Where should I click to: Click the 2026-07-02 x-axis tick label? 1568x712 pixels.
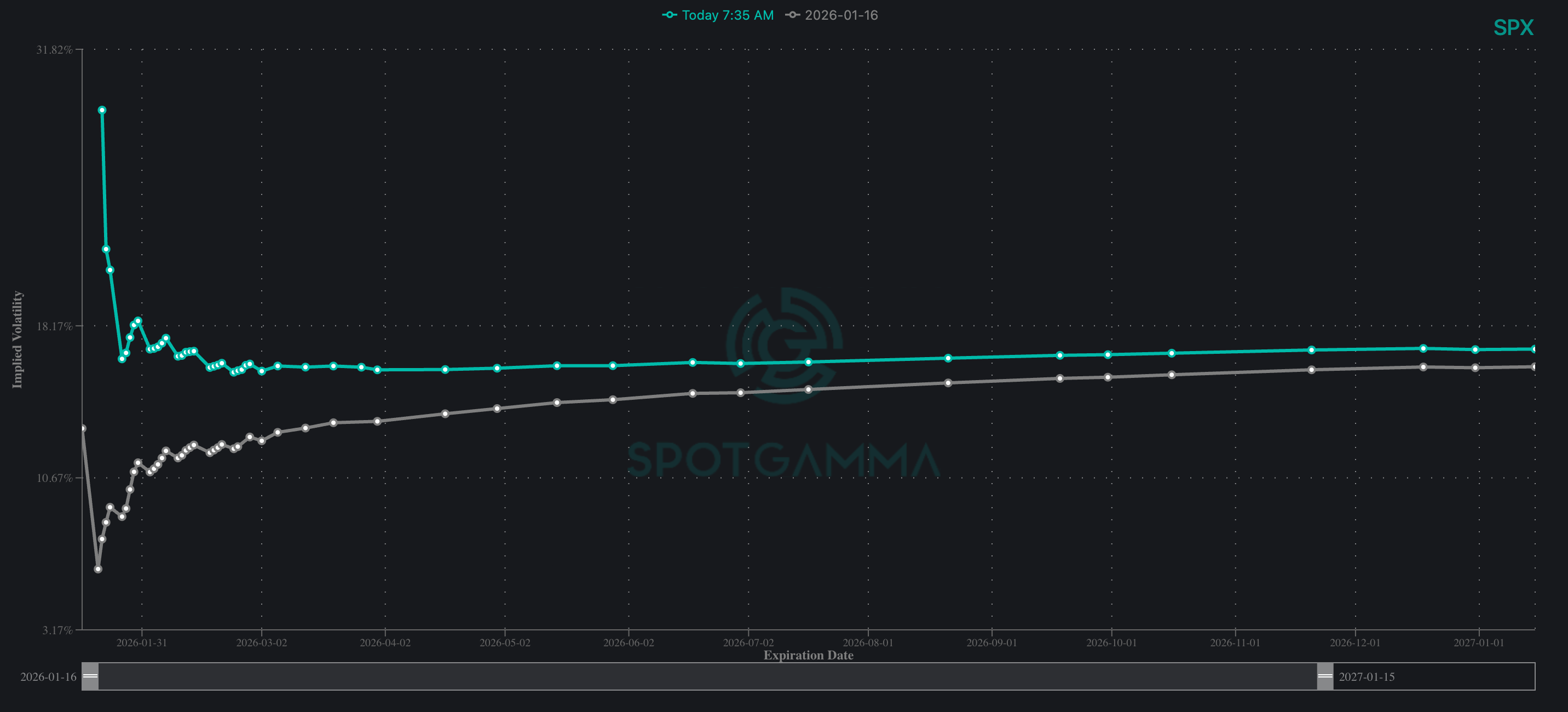(x=748, y=642)
